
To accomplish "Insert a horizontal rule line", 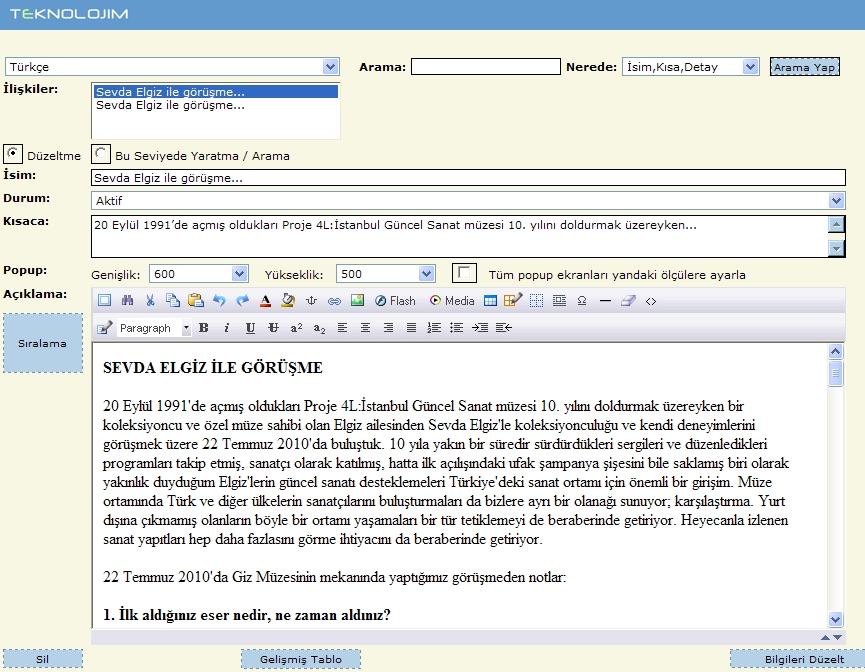I will [x=605, y=301].
